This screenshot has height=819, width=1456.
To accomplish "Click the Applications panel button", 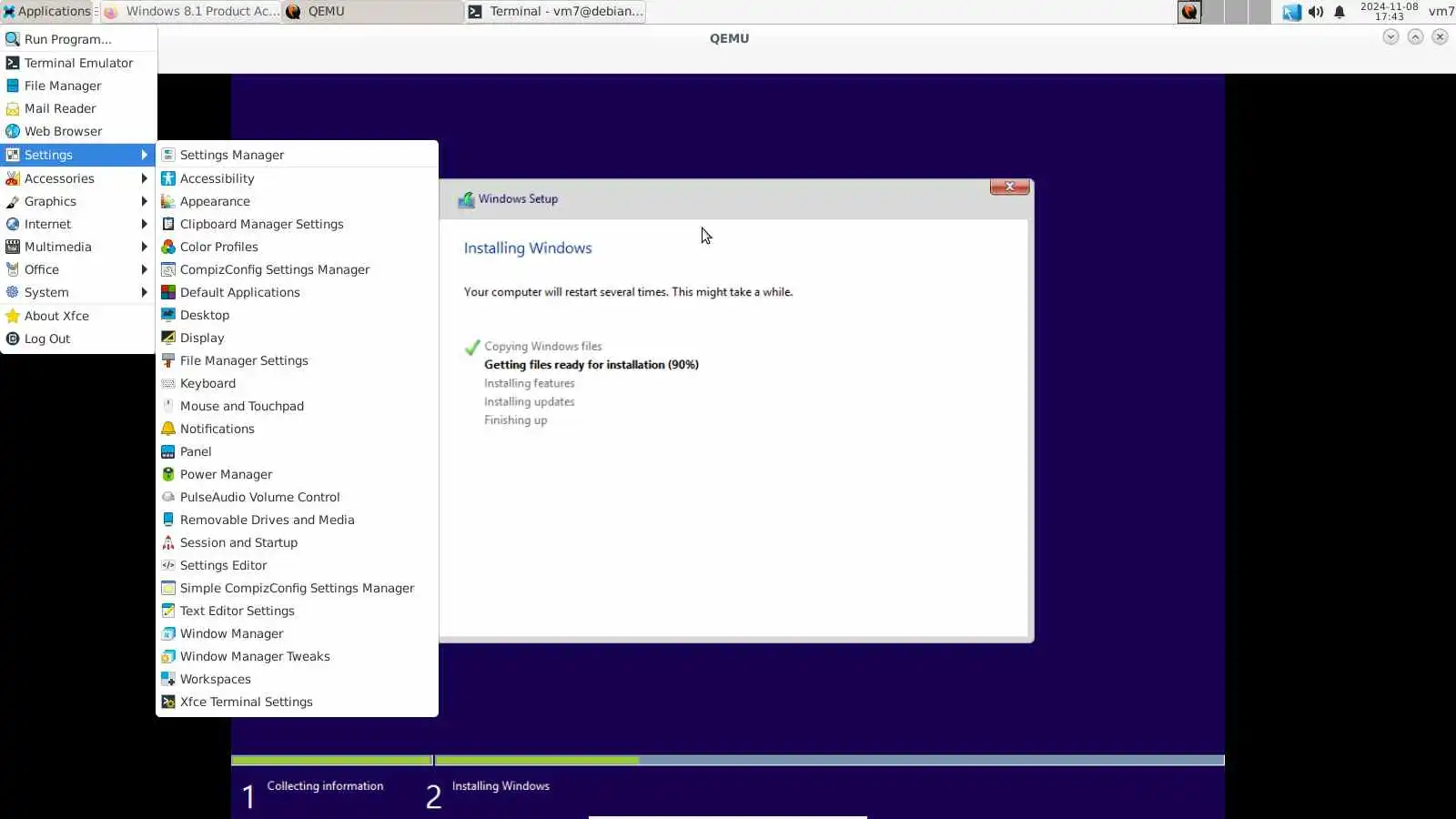I will pyautogui.click(x=46, y=11).
